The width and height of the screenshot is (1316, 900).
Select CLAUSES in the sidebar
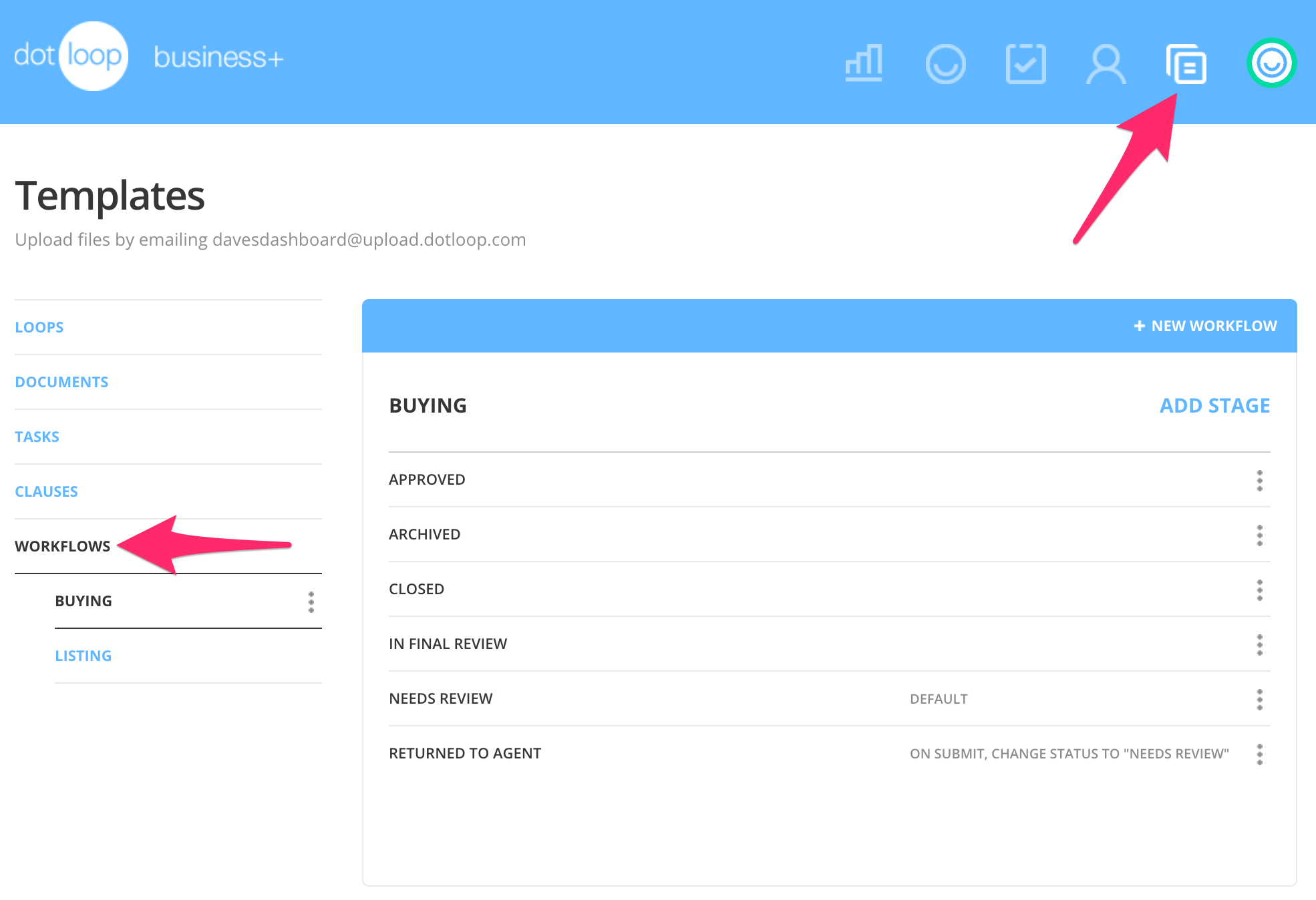coord(46,491)
